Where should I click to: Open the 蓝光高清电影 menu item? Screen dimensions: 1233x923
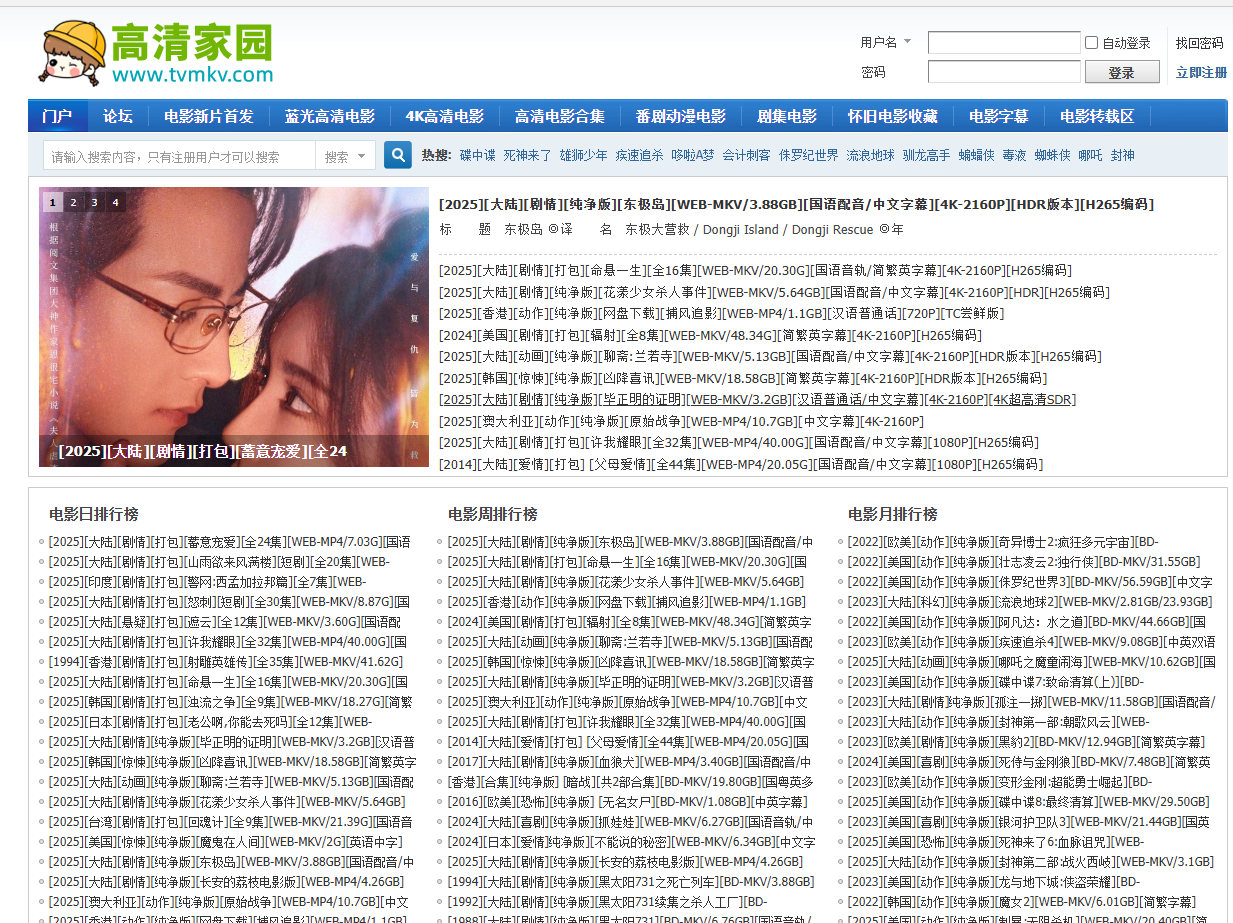[329, 116]
